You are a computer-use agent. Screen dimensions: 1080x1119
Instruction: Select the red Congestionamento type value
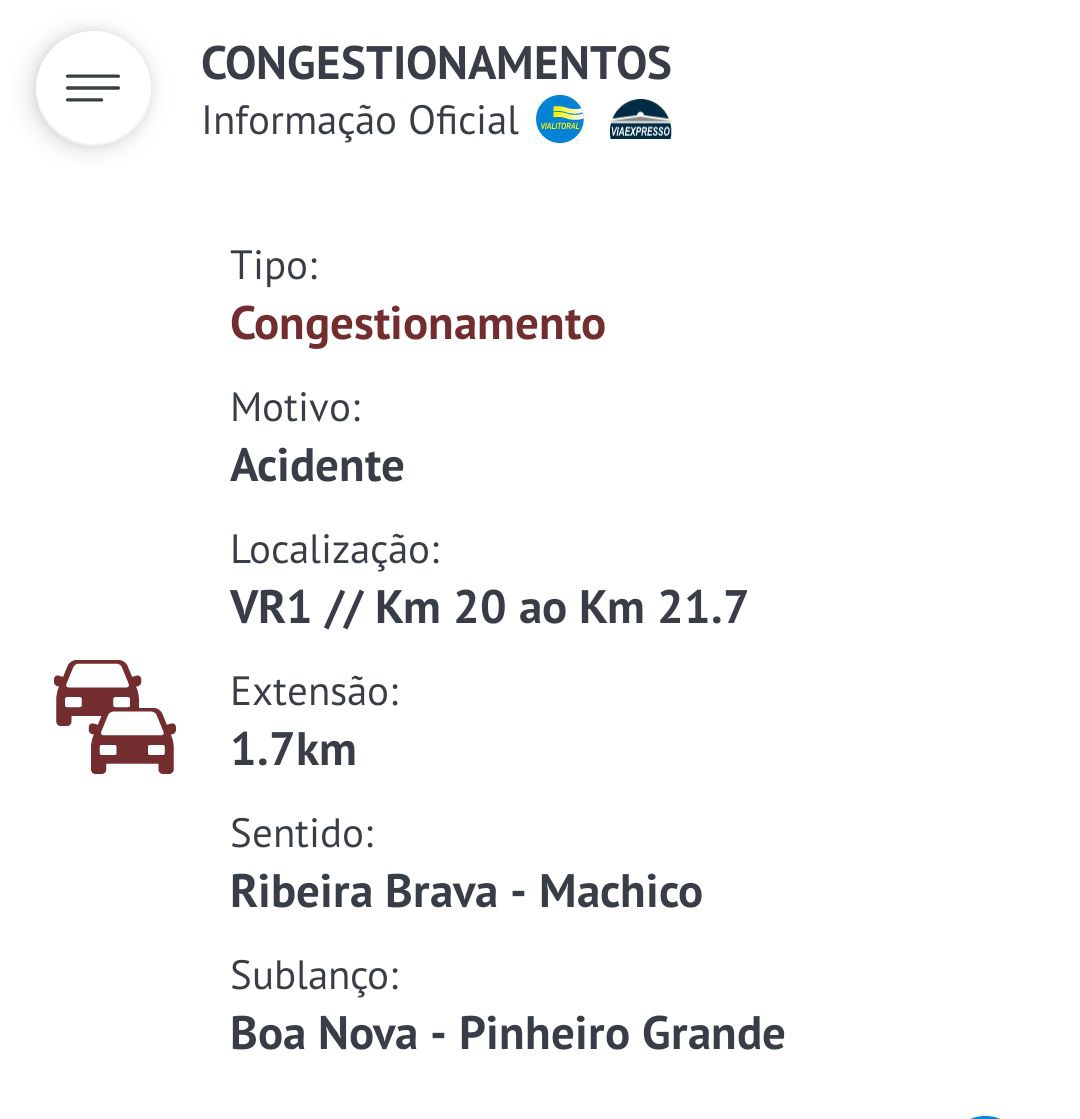pos(418,324)
